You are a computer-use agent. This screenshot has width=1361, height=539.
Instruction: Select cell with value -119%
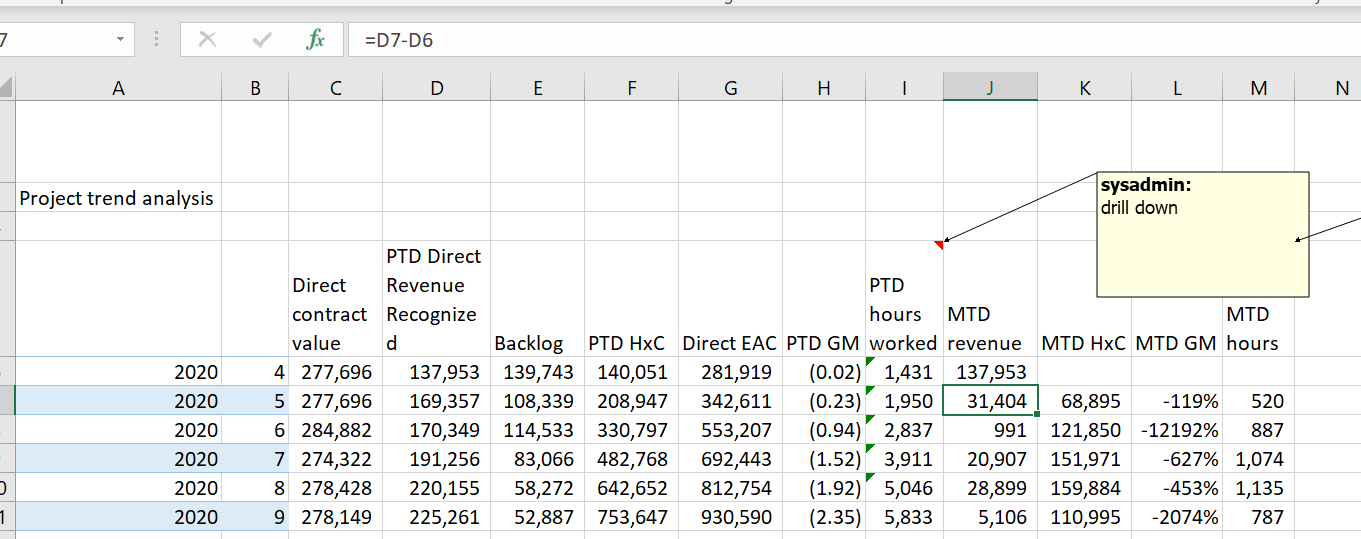point(1177,400)
